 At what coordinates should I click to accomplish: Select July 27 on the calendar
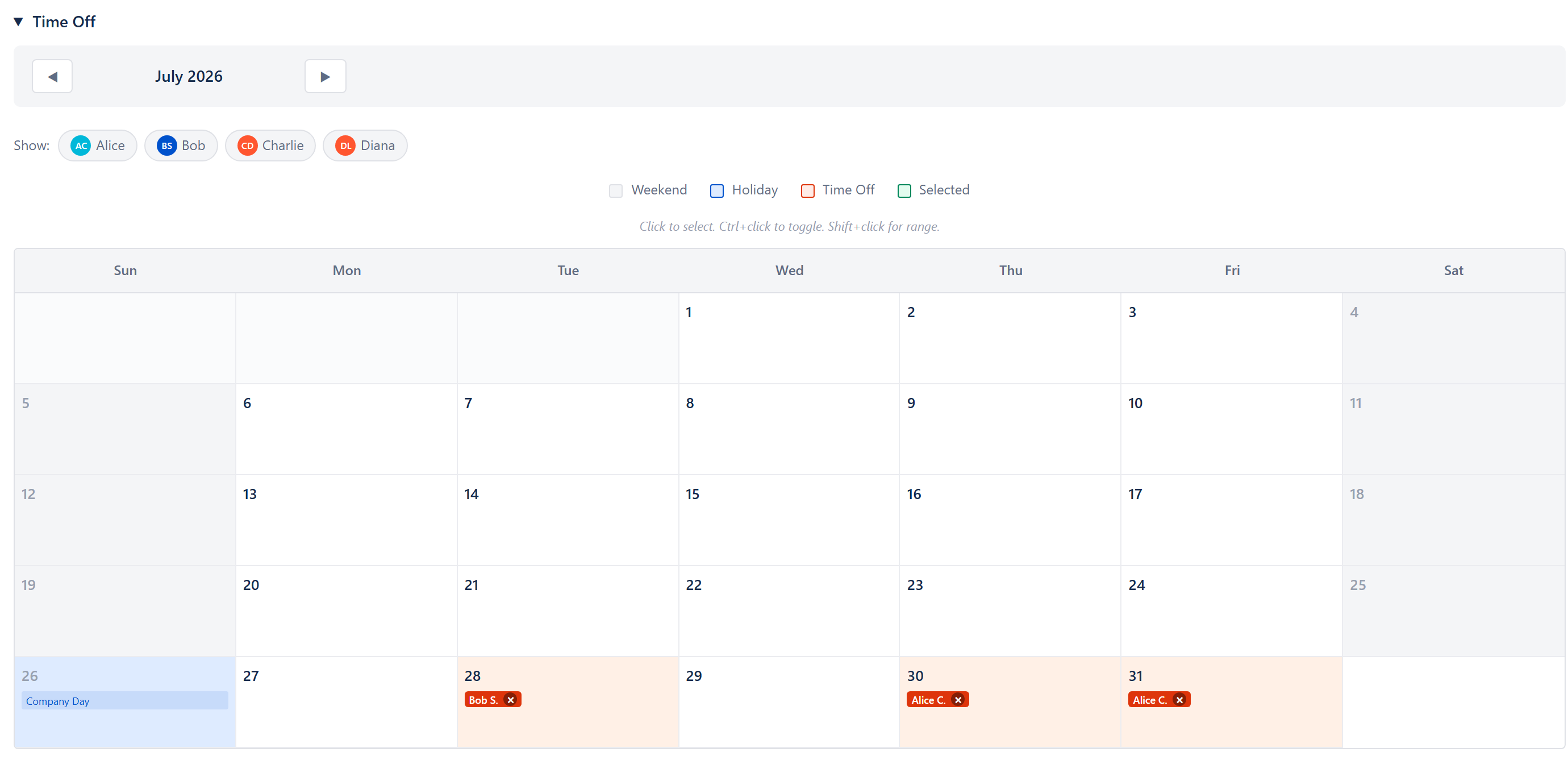(x=347, y=702)
